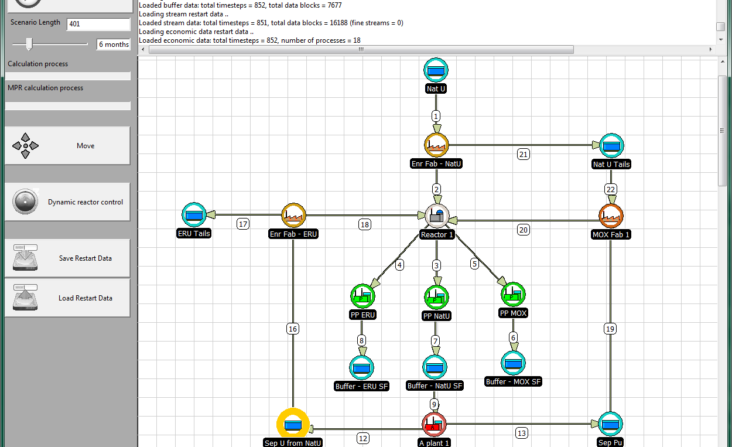
Task: Click stream label 1 below Nat U
Action: tap(436, 116)
